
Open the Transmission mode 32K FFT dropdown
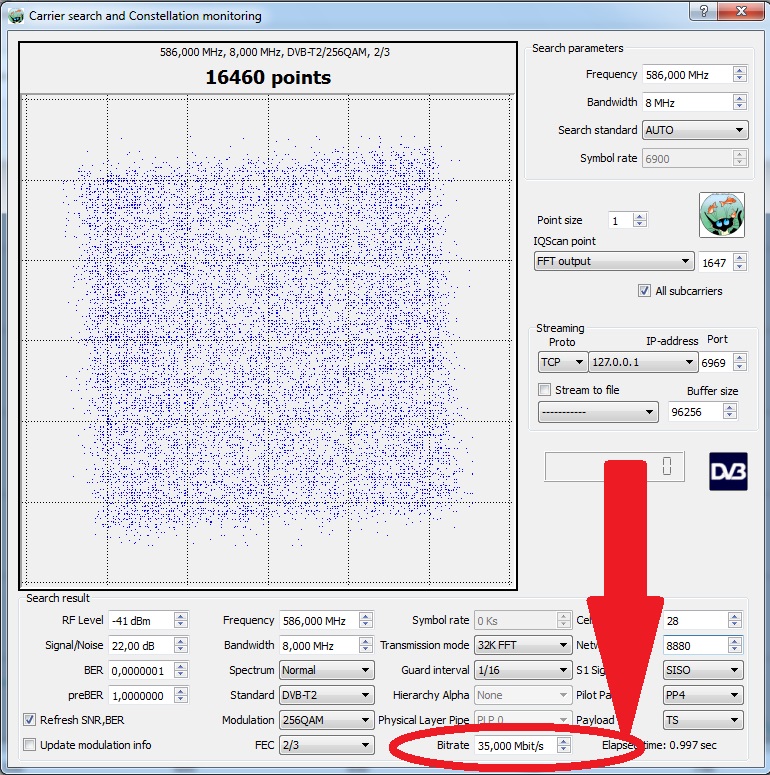tap(523, 645)
